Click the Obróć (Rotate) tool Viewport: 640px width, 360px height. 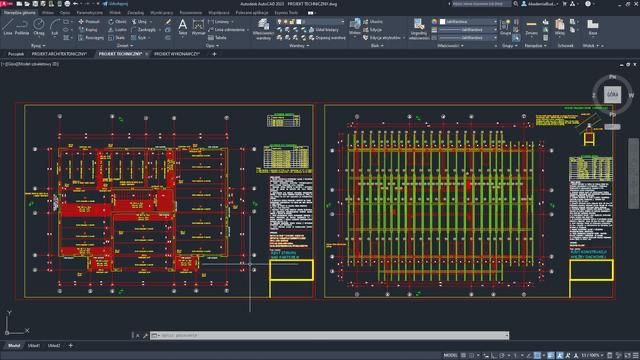[x=117, y=22]
